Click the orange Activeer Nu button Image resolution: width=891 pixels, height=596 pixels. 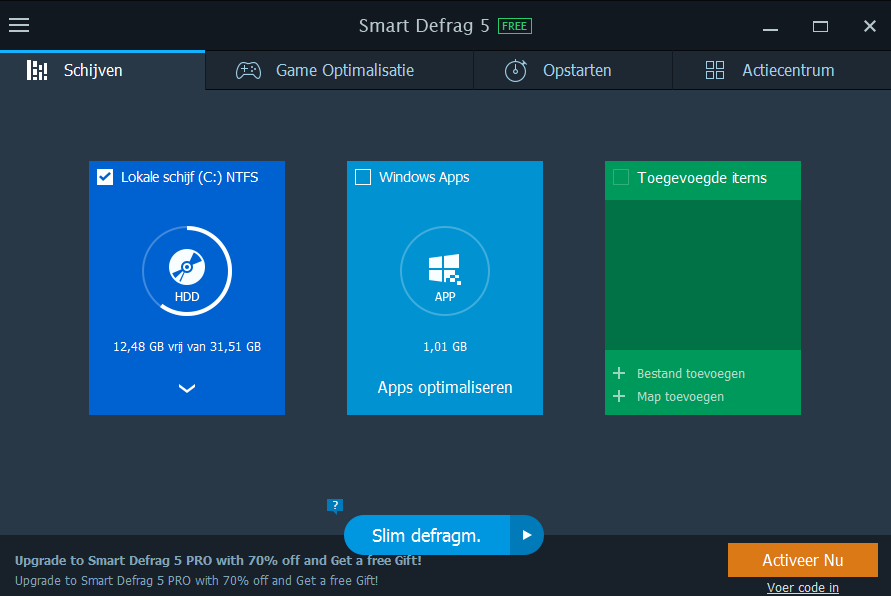tap(802, 560)
